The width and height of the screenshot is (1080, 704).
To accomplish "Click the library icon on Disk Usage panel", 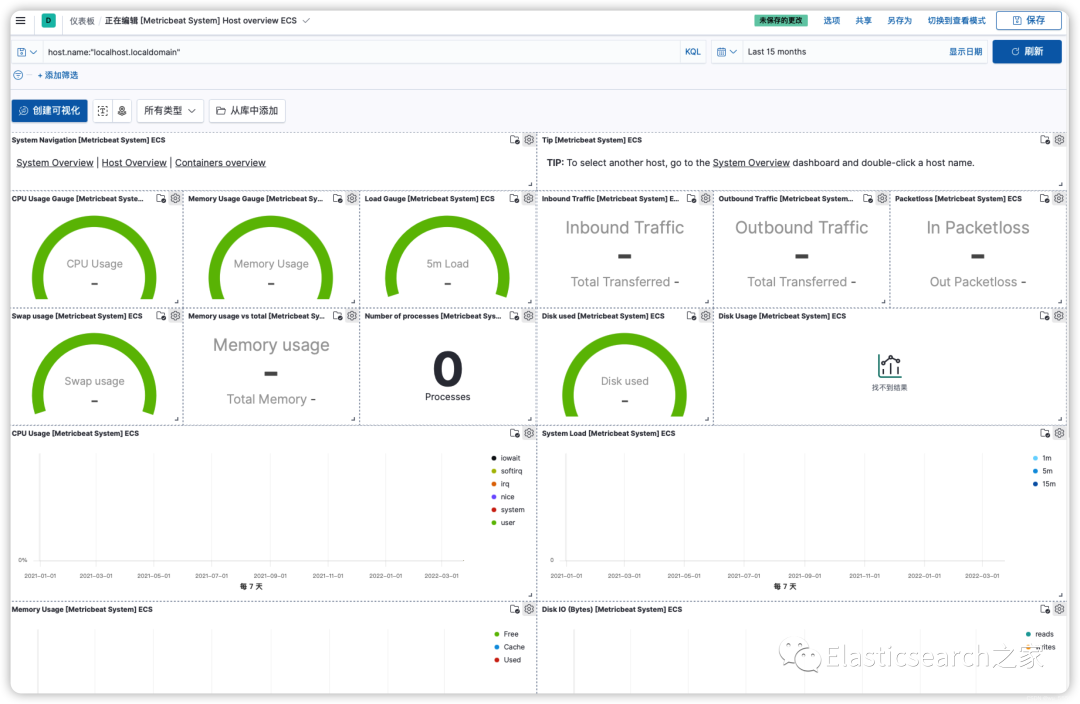I will tap(1045, 316).
